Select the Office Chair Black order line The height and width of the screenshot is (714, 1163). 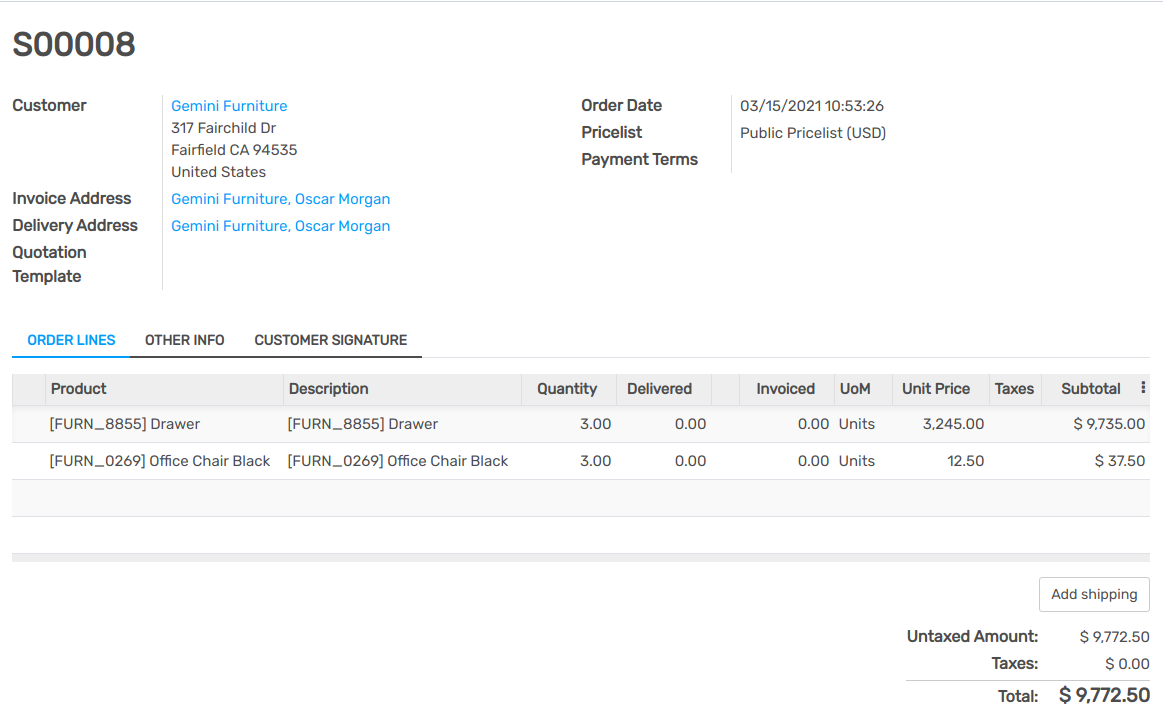(160, 461)
